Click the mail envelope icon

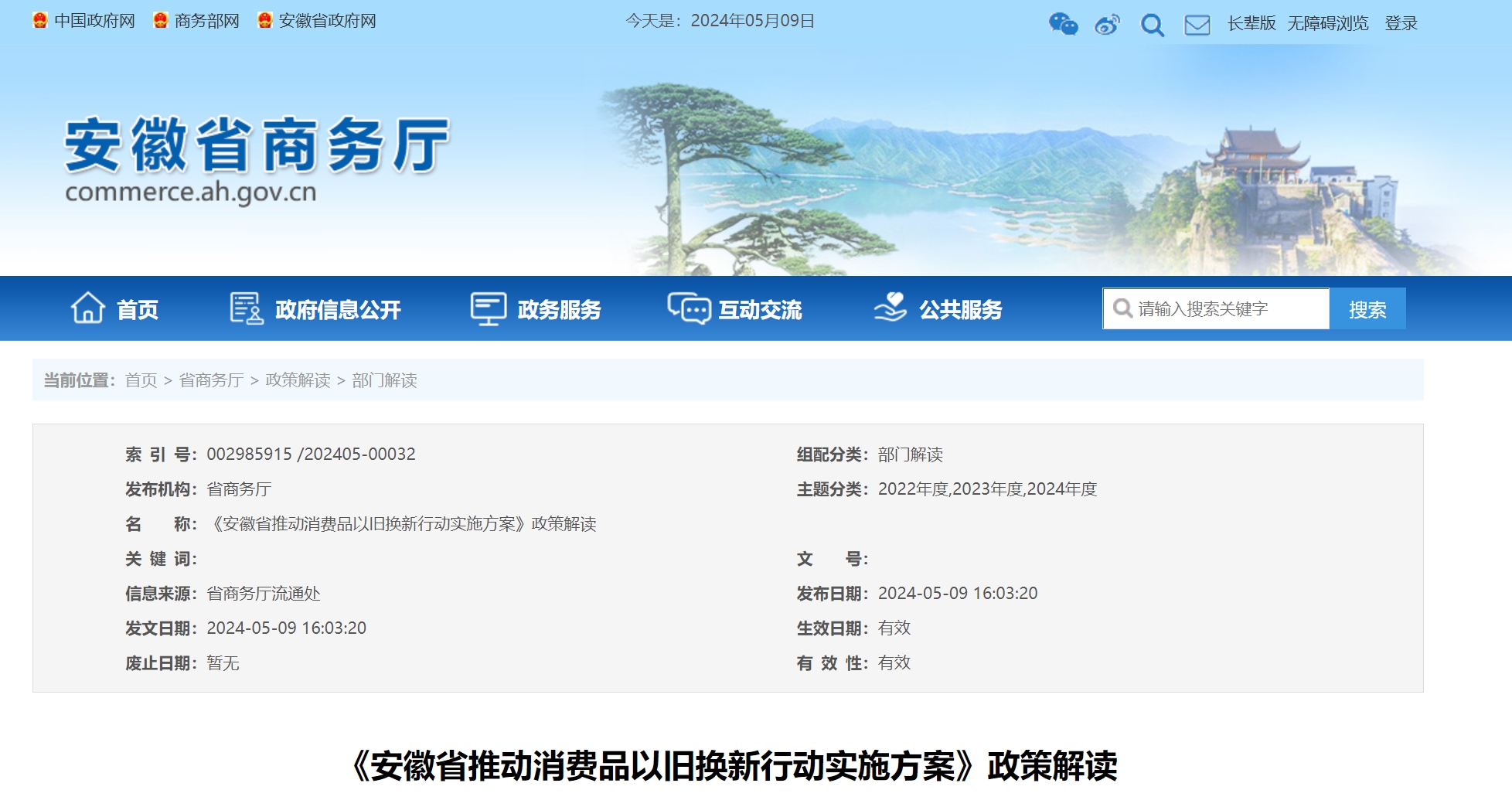tap(1197, 25)
